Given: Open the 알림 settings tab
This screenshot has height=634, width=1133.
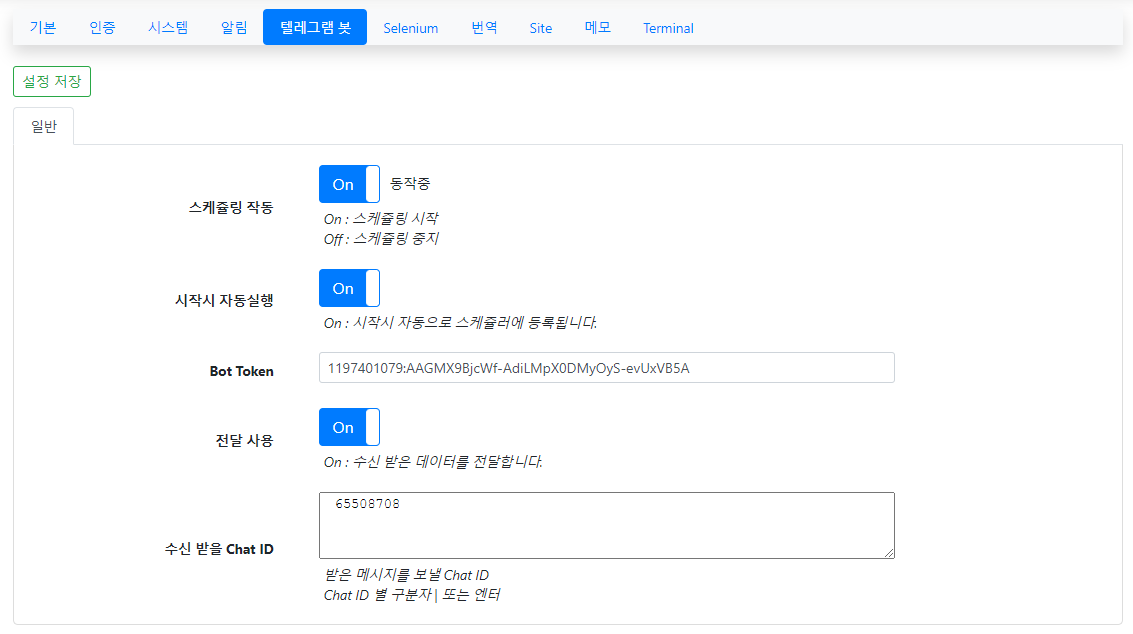Looking at the screenshot, I should point(234,28).
